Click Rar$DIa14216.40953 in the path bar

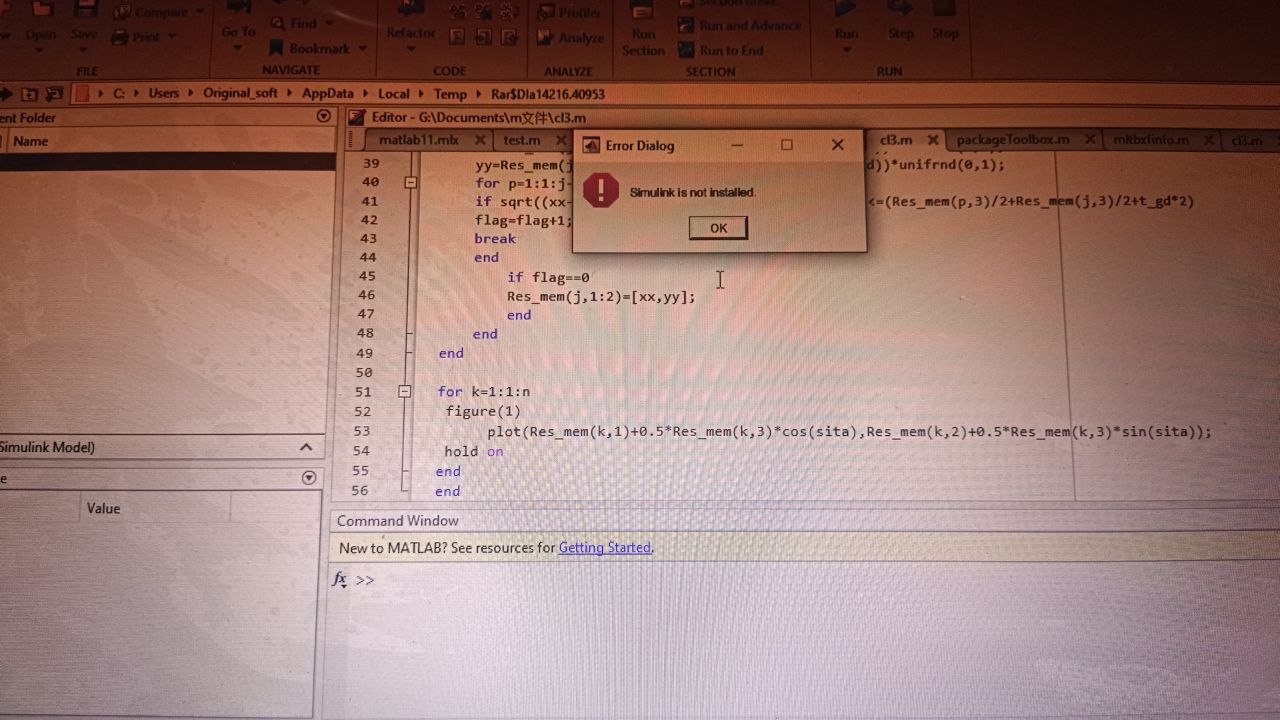[548, 94]
